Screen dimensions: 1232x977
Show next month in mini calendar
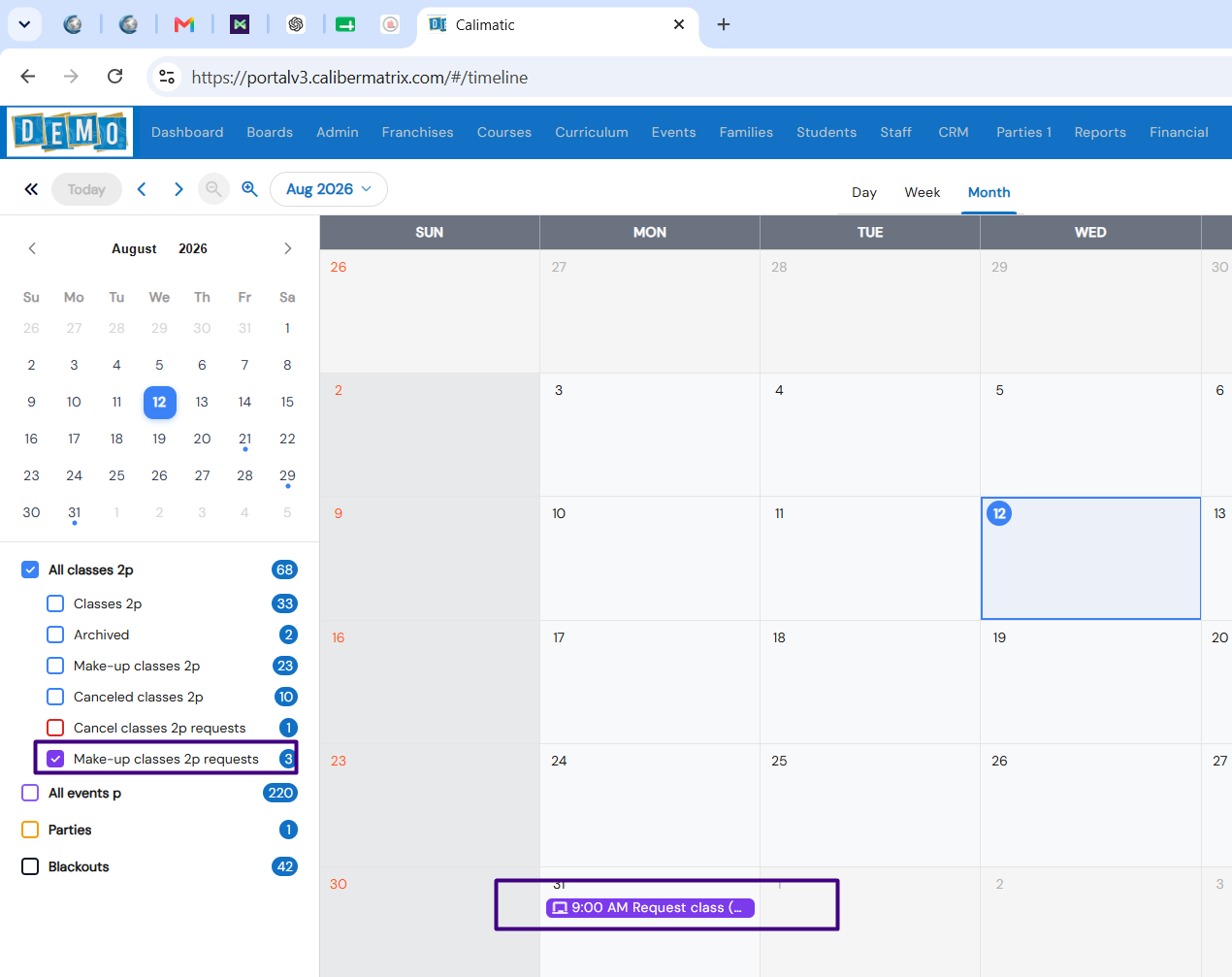tap(287, 248)
